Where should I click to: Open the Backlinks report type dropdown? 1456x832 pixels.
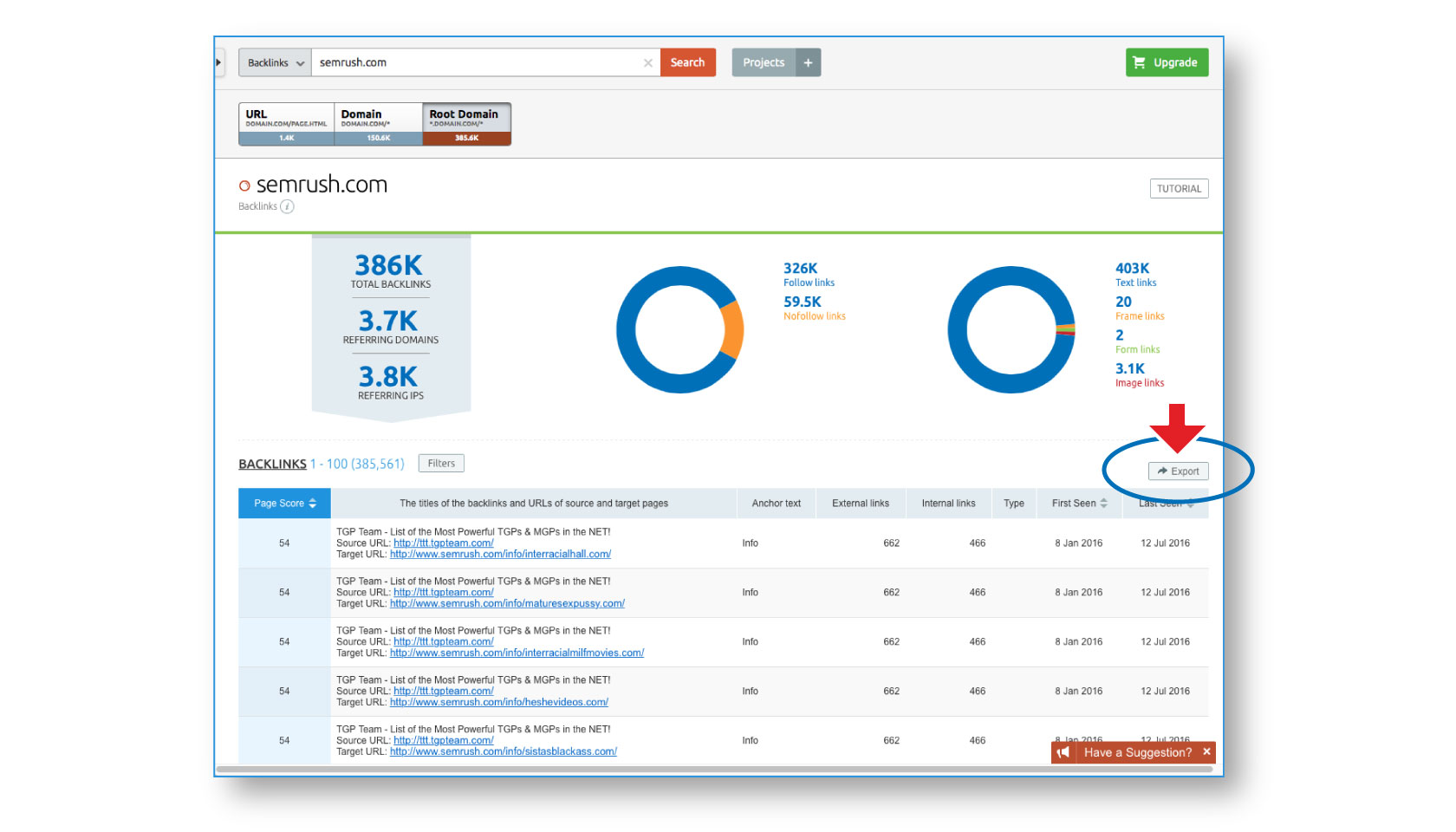point(276,62)
